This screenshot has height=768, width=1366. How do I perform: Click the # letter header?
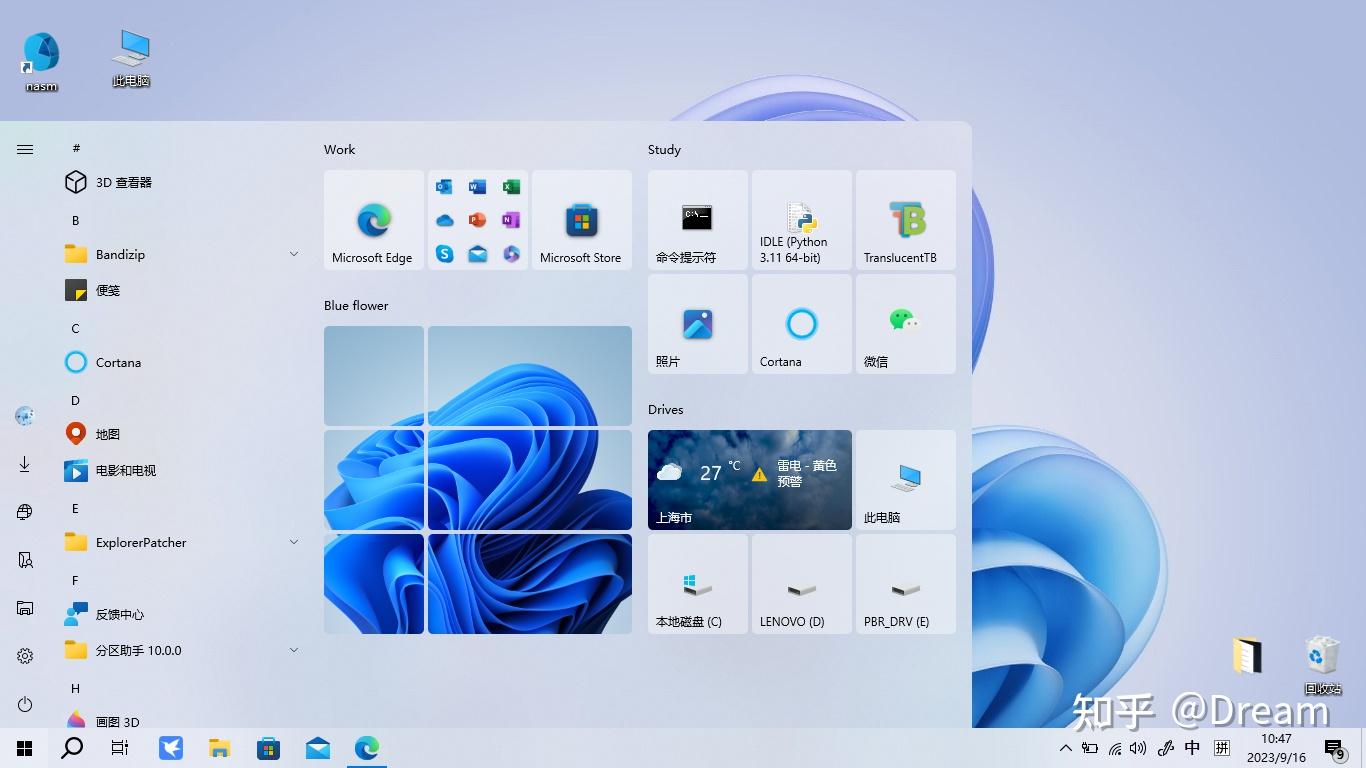[x=76, y=148]
